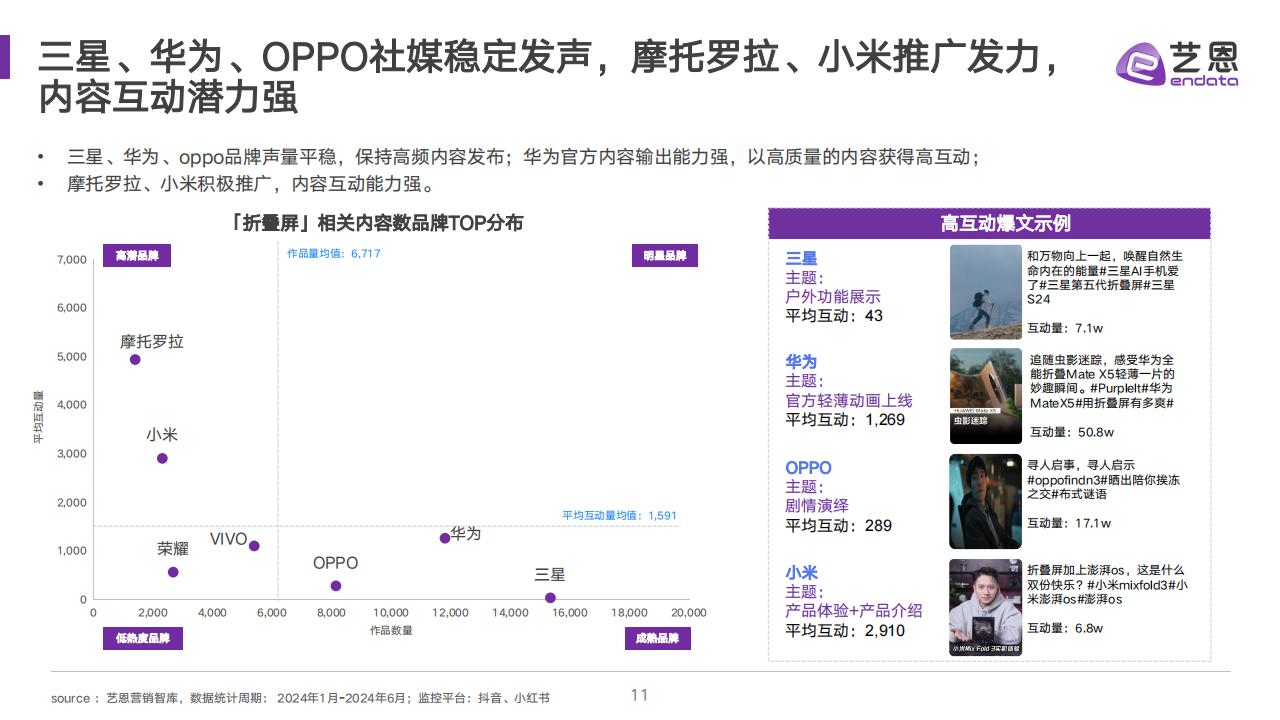Screen dimensions: 1280x720
Task: Click the 摩托罗拉 data point dot
Action: click(x=135, y=359)
